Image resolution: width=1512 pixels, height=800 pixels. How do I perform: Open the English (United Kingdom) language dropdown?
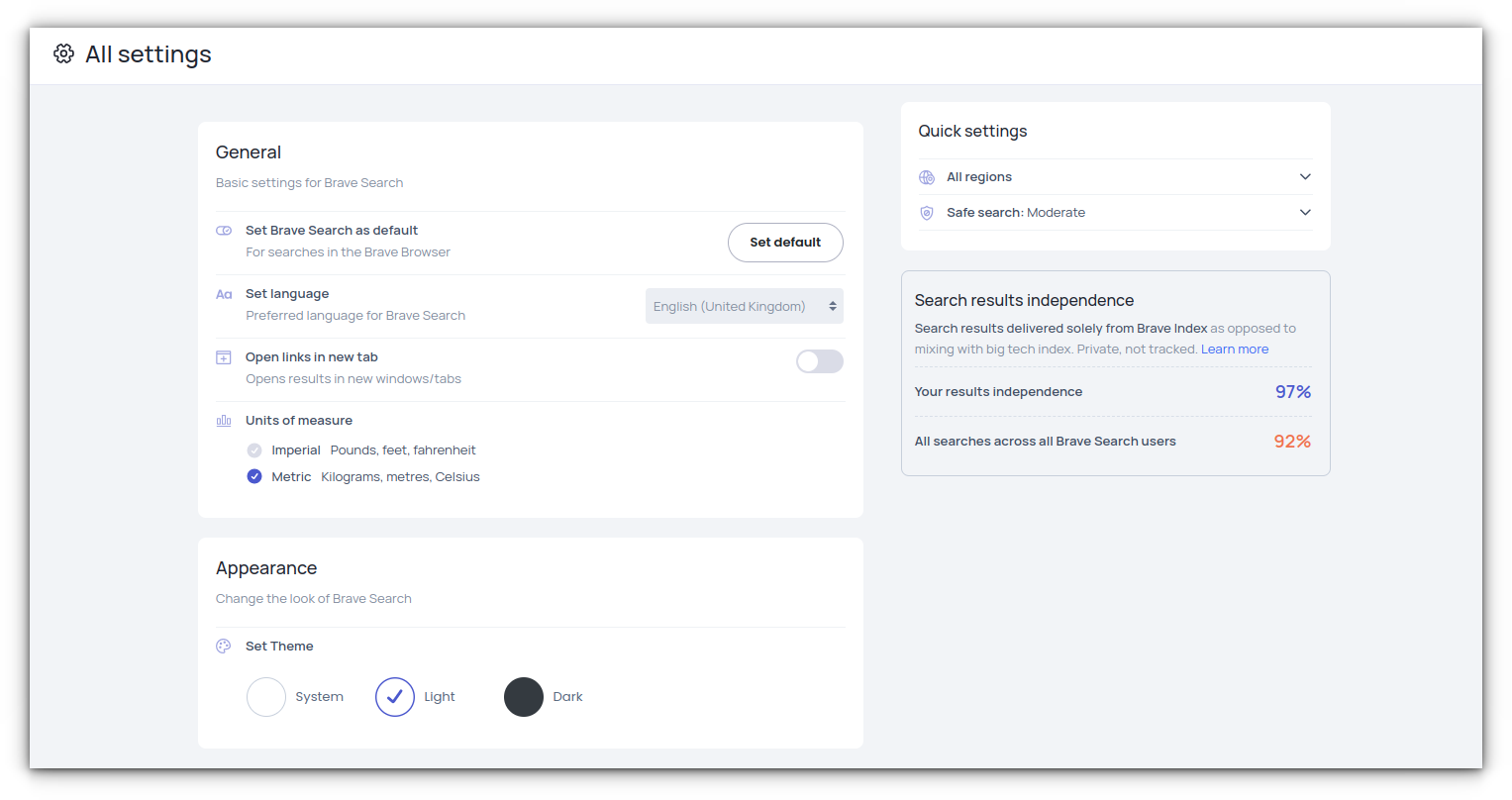[745, 306]
